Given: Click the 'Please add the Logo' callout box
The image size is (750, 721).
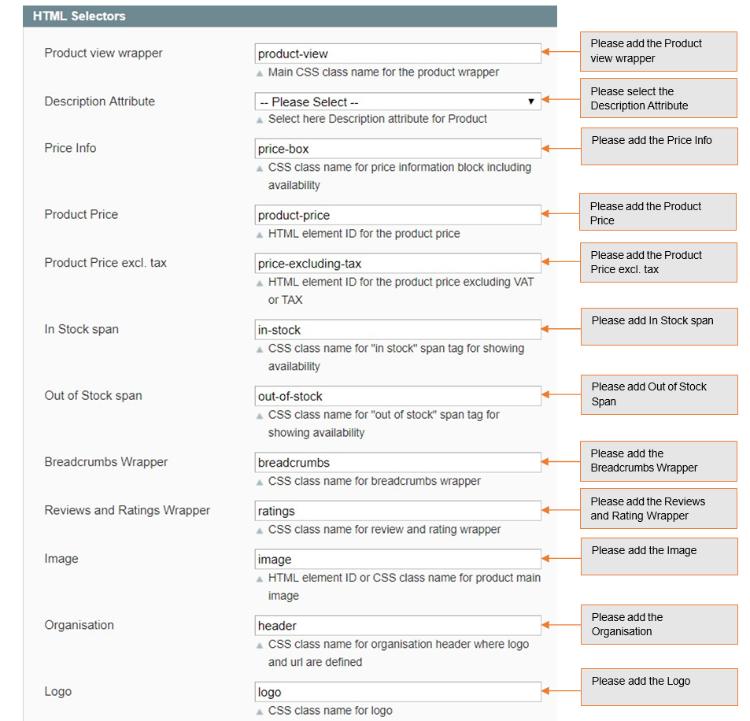Looking at the screenshot, I should (x=659, y=689).
